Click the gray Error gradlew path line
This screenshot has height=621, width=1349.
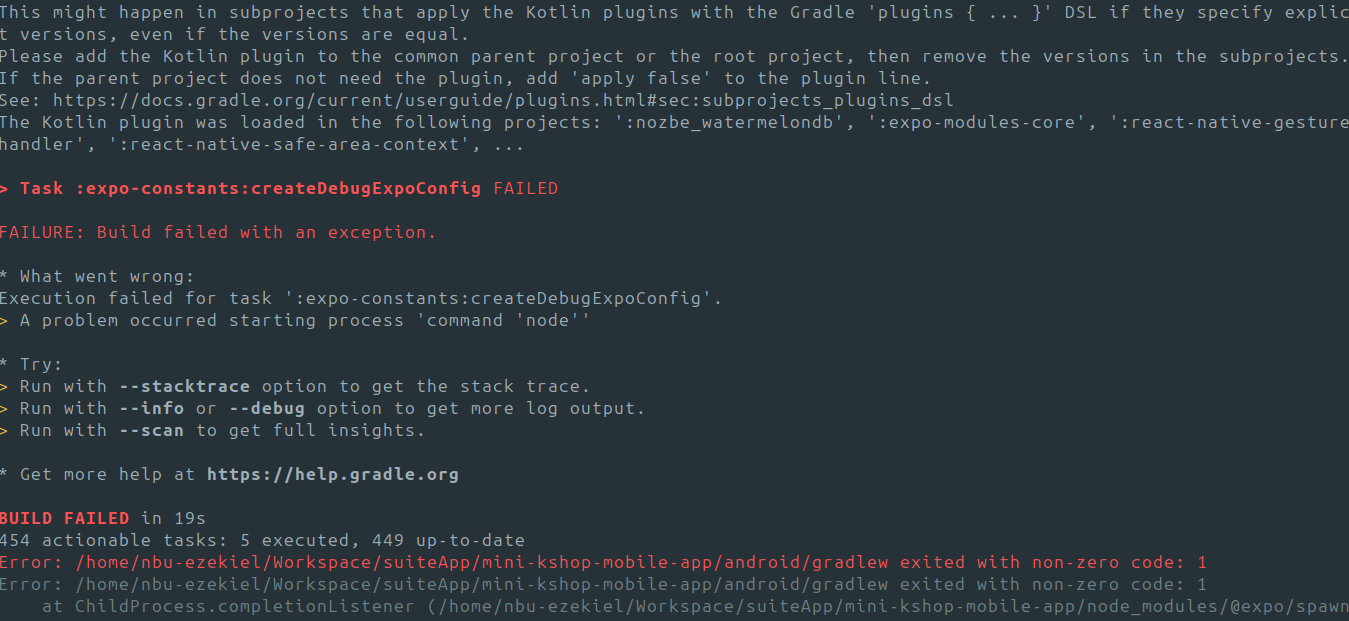click(603, 584)
